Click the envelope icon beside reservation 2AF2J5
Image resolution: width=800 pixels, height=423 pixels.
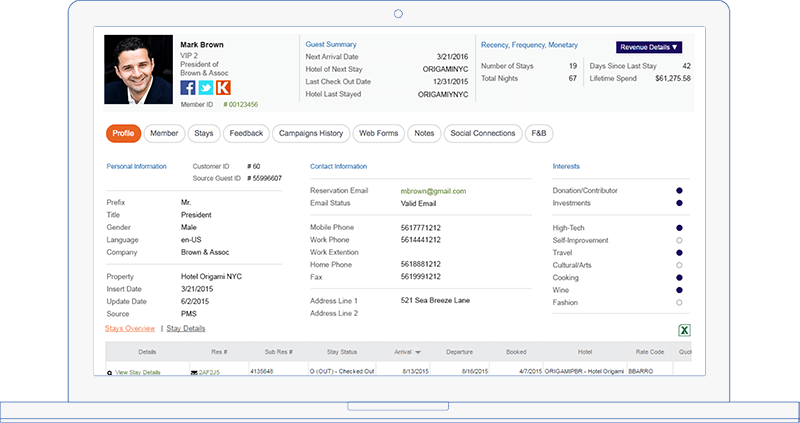(195, 372)
